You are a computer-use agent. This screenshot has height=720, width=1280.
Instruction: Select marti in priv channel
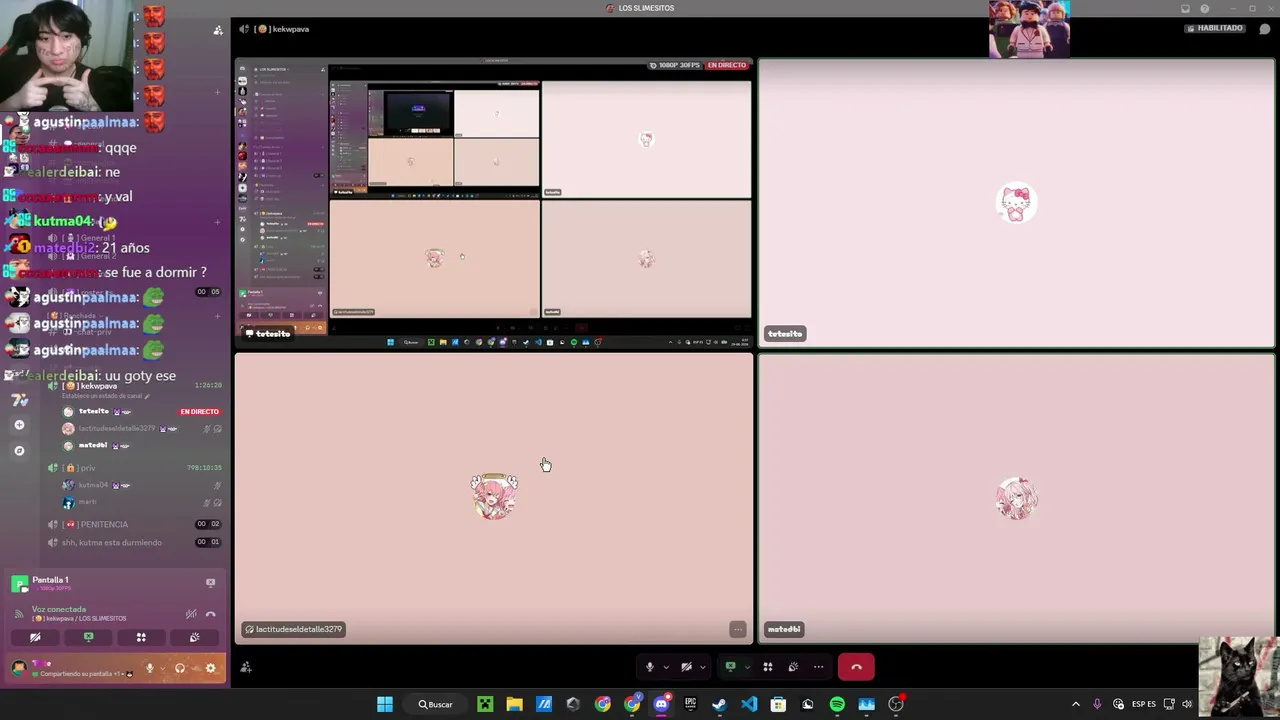[x=140, y=502]
